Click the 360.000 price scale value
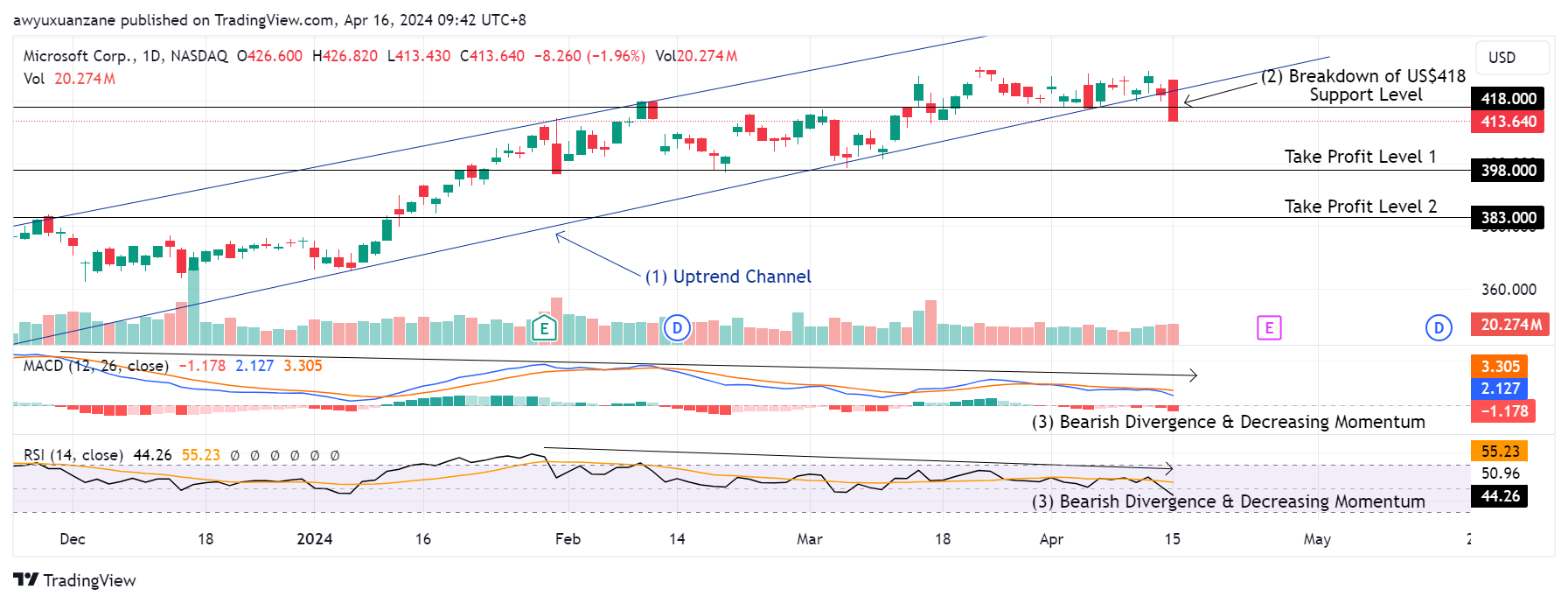1568x603 pixels. point(1509,290)
